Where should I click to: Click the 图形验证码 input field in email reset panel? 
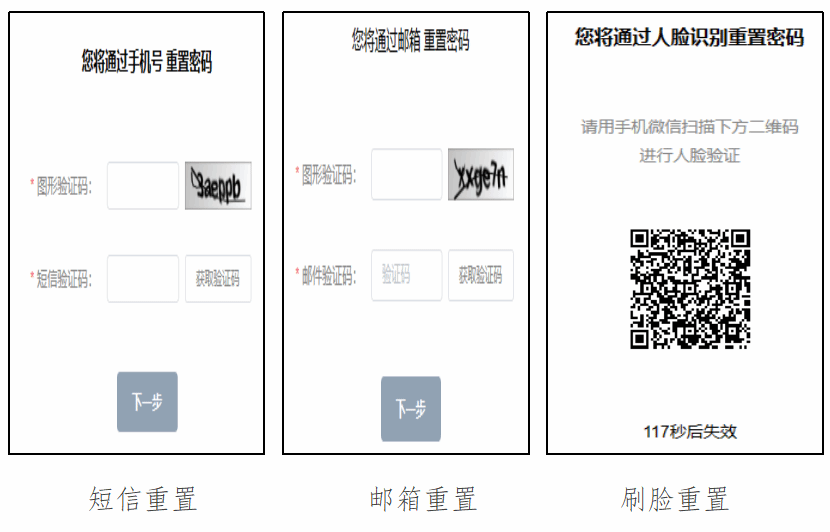click(407, 174)
